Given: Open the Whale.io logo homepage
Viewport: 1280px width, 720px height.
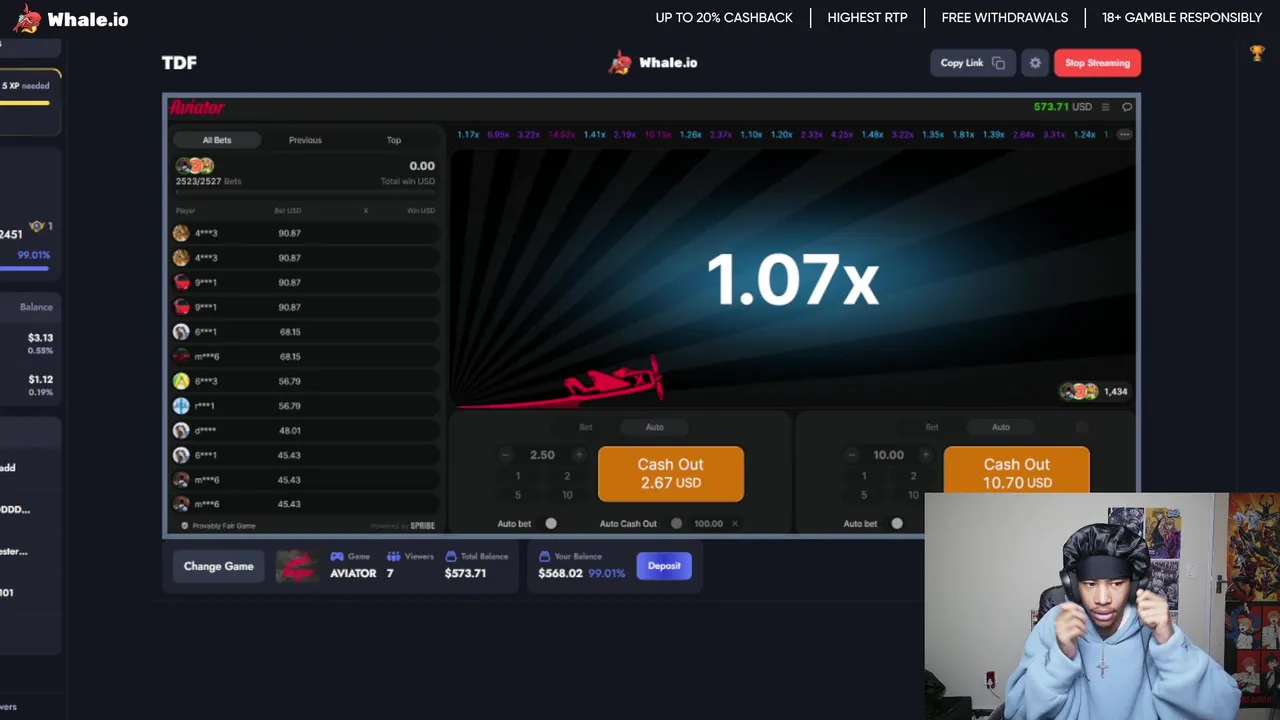Looking at the screenshot, I should (71, 19).
